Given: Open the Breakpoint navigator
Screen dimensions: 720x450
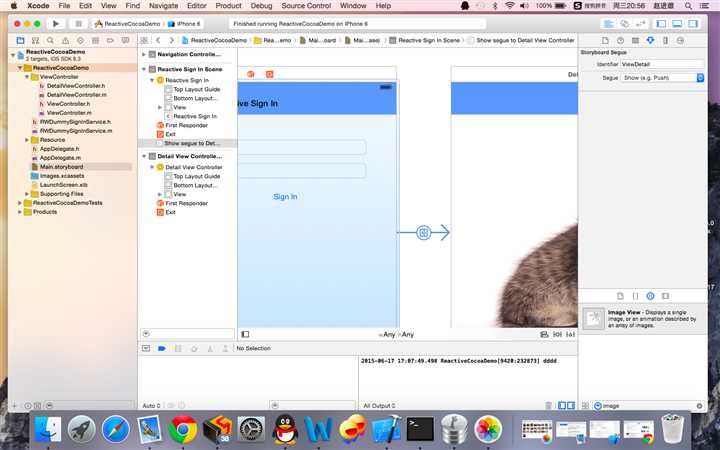Looking at the screenshot, I should (110, 40).
